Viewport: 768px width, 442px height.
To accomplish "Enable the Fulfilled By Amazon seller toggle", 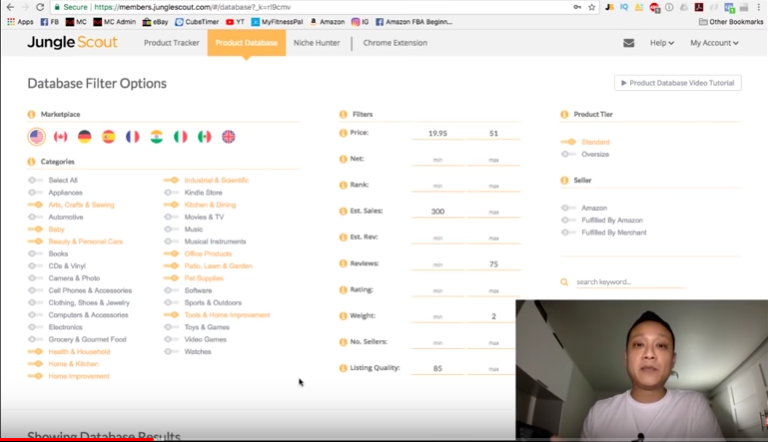I will coord(568,221).
